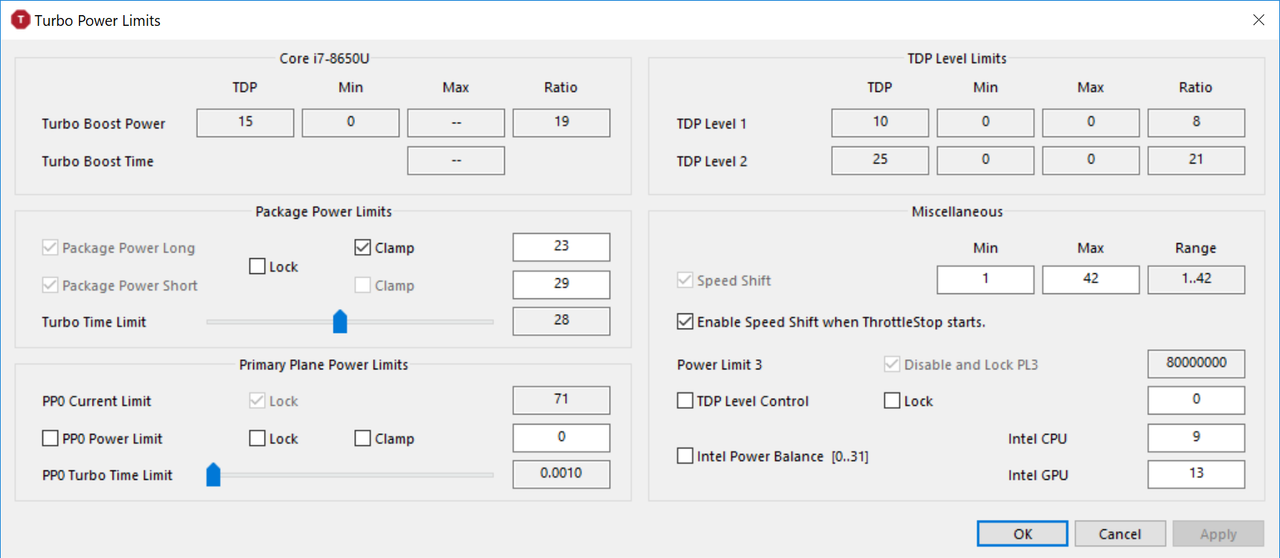Click the Turbo Boost Power Max box

pyautogui.click(x=456, y=123)
